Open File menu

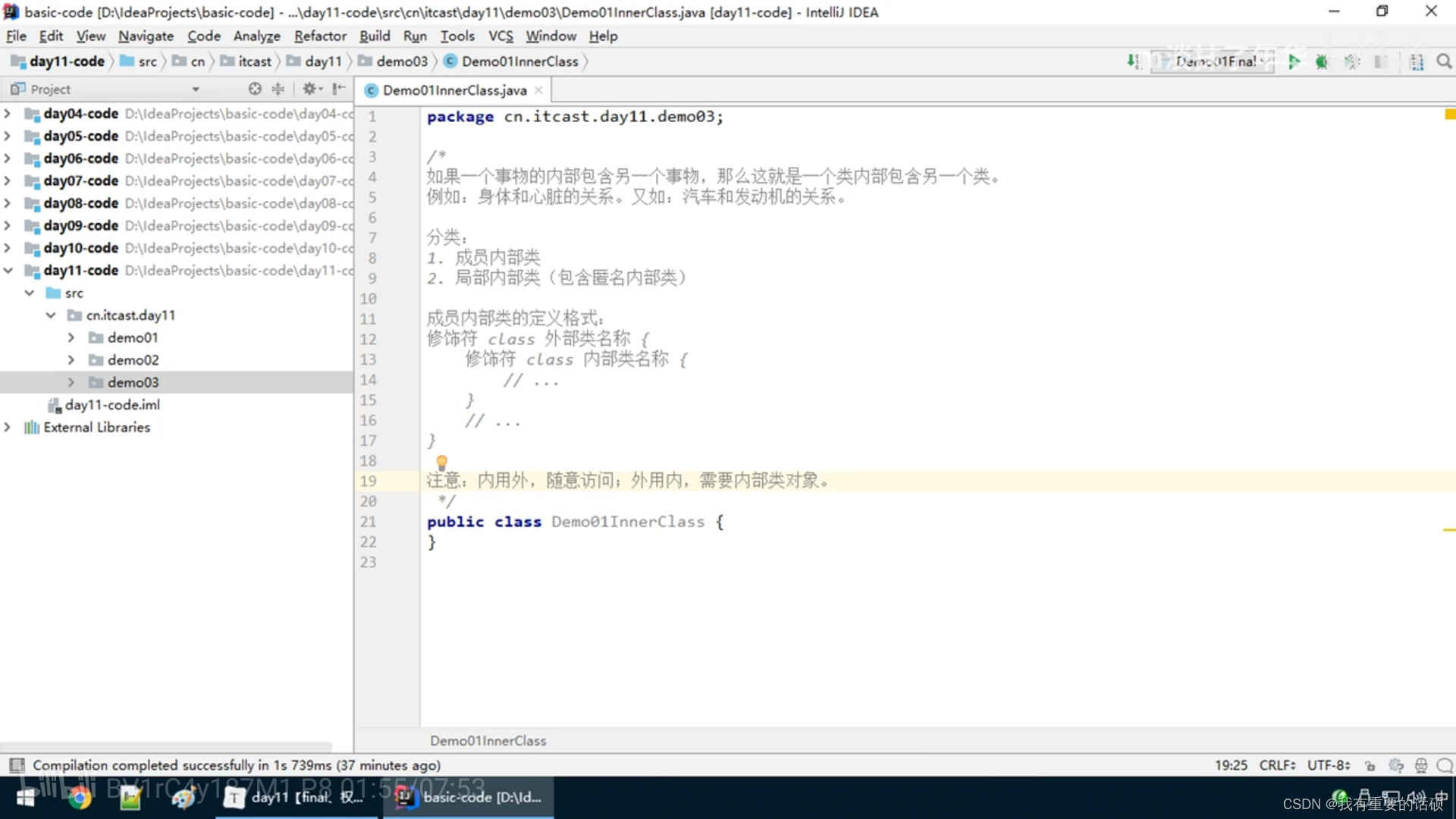click(x=16, y=36)
